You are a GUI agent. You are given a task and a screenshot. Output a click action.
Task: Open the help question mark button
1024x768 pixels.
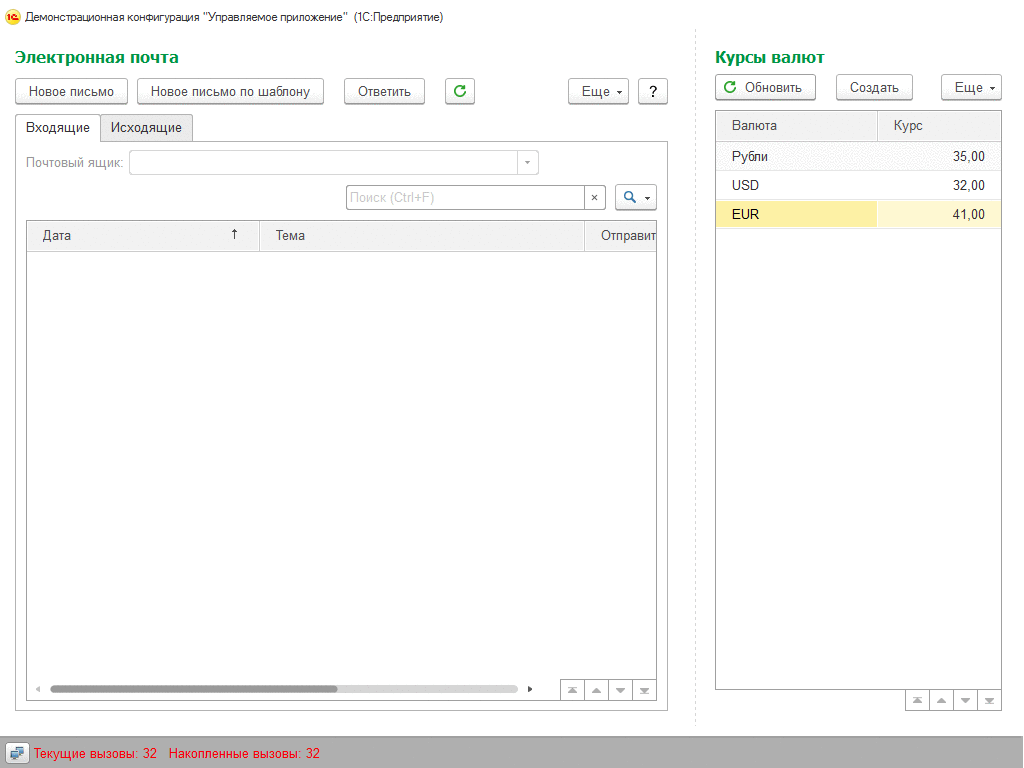[652, 91]
